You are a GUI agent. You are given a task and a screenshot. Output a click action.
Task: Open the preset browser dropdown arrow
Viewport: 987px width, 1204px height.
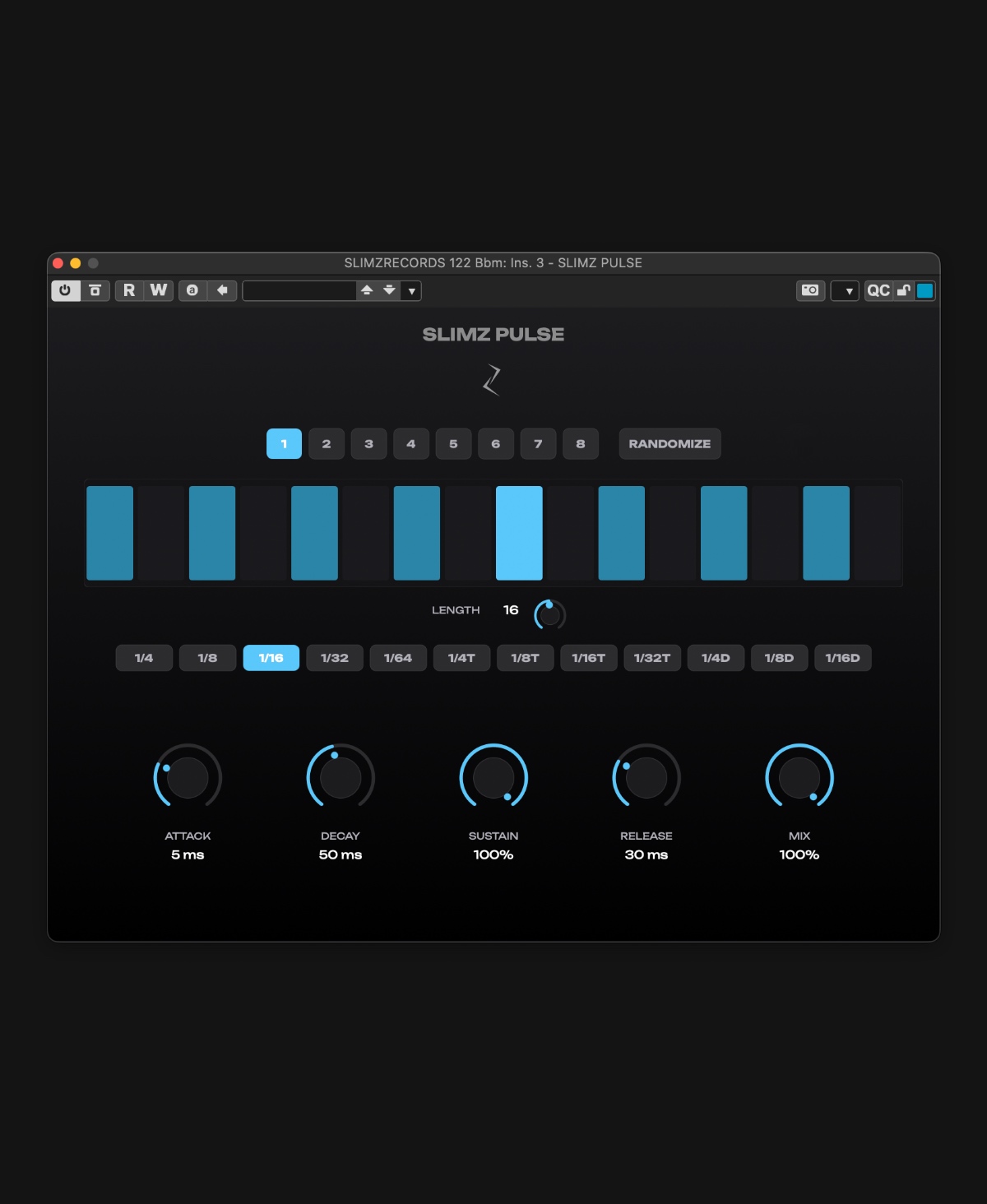point(412,290)
